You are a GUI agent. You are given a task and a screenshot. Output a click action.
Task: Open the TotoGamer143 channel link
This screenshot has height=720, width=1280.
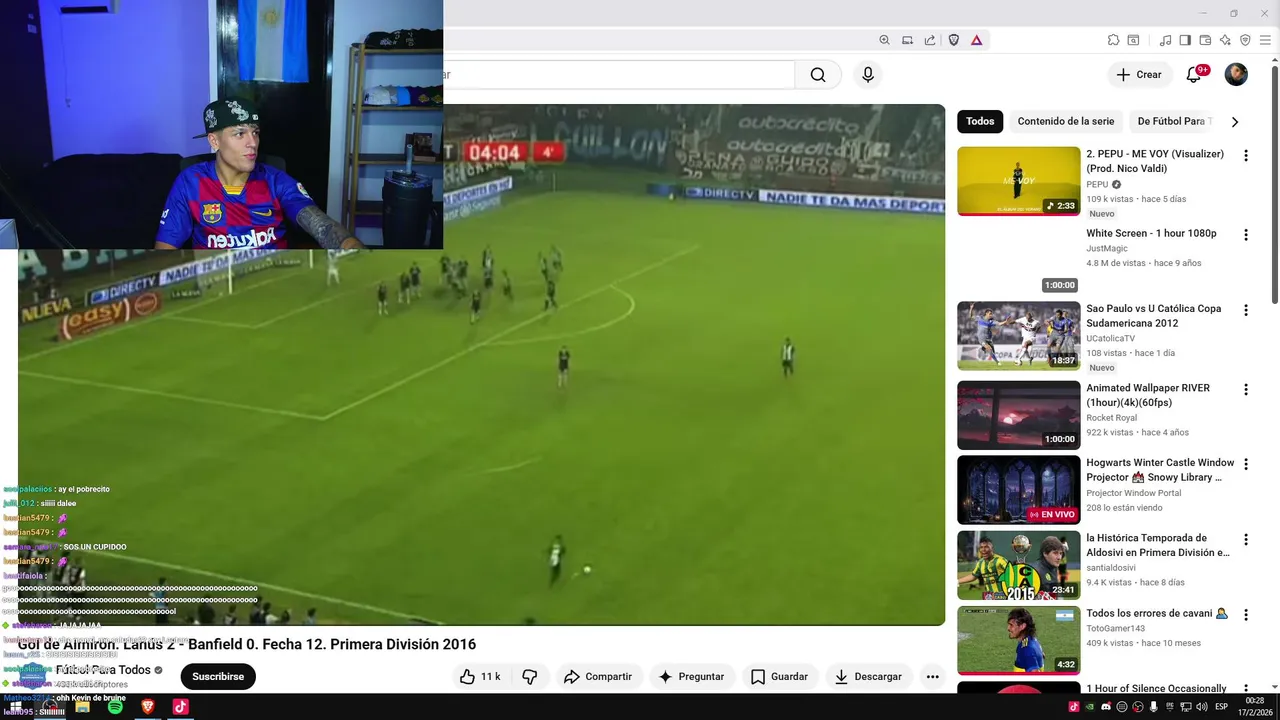[x=1116, y=628]
